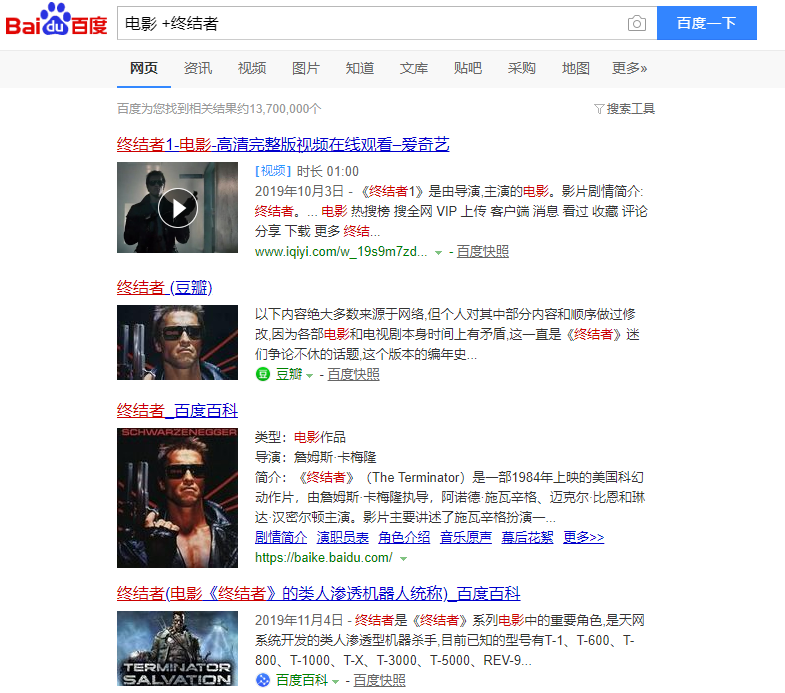Viewport: 785px width, 693px height.
Task: Open the 演职员表 sublink
Action: pos(342,537)
